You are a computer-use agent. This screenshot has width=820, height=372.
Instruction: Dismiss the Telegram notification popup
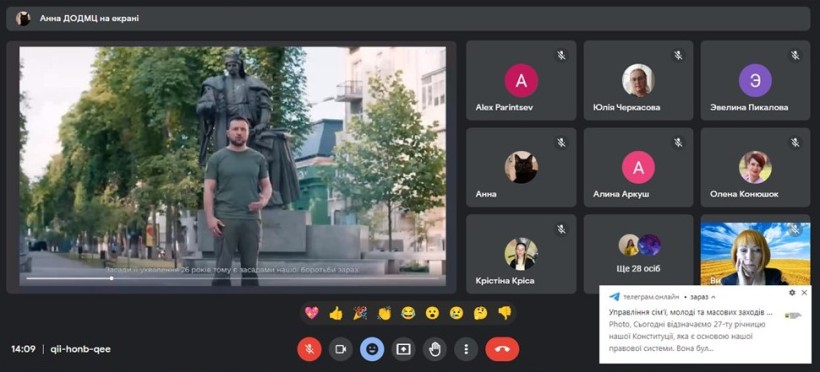(x=804, y=293)
